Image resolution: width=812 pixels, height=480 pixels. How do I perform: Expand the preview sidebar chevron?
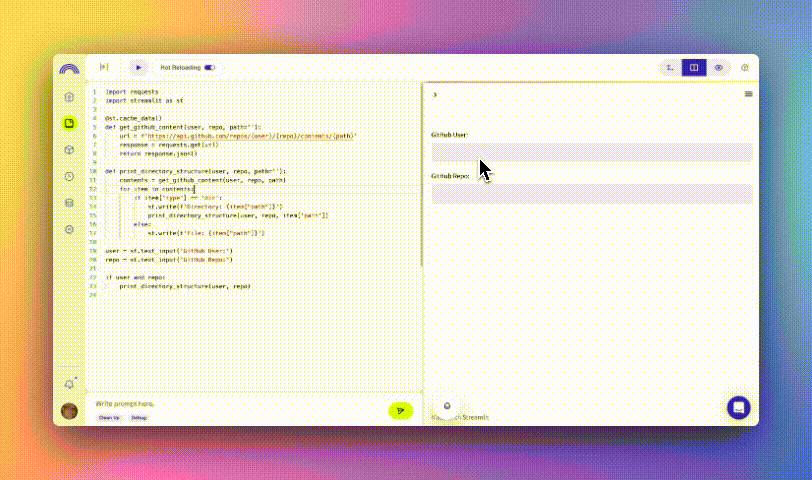[435, 95]
